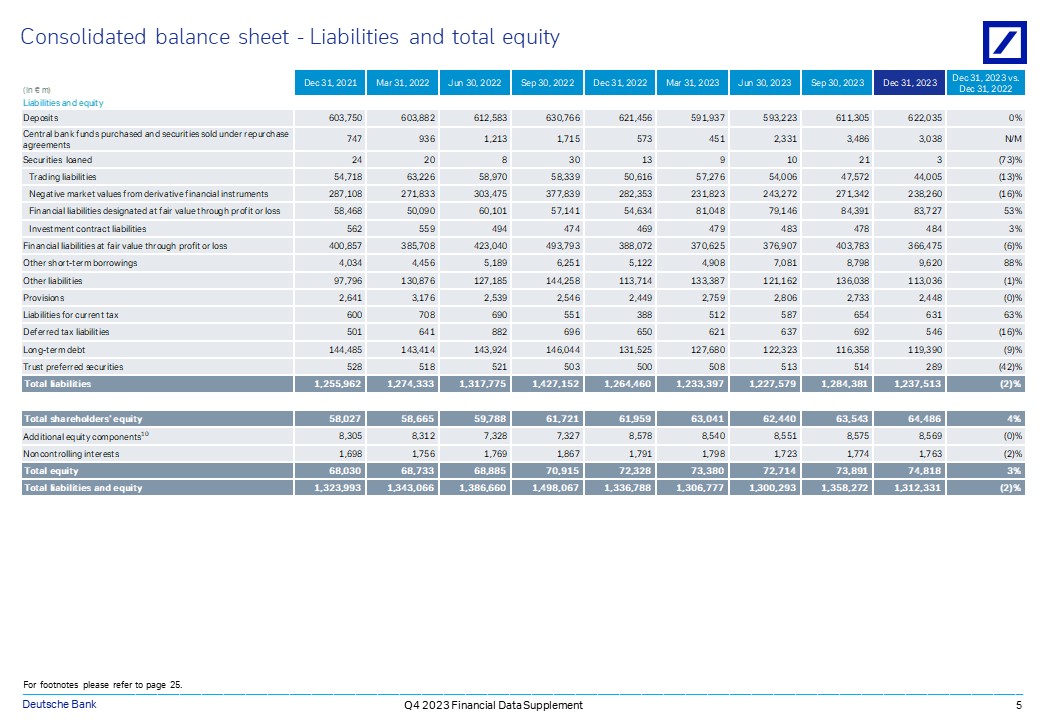Click derivative value 377,839 for Sep 30, 2022
1040x720 pixels.
tap(563, 194)
